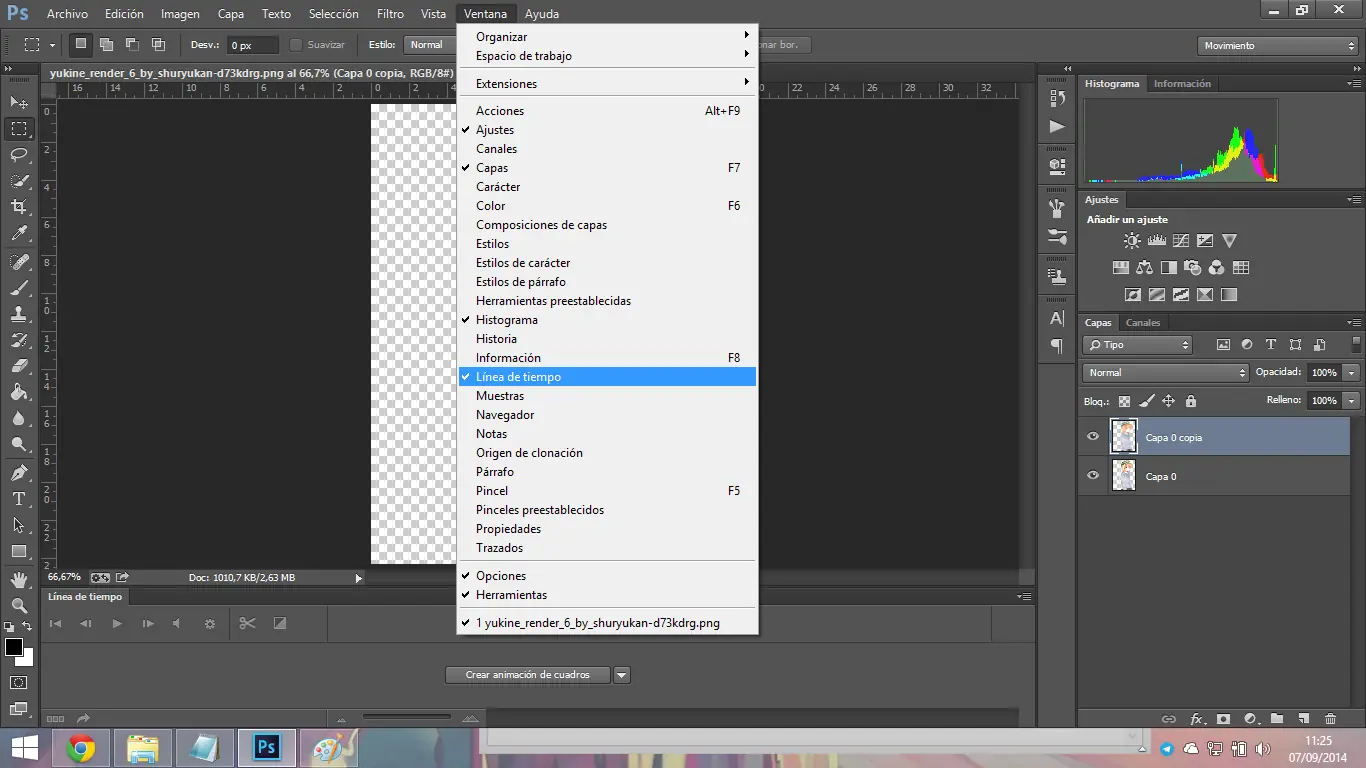1366x768 pixels.
Task: Expand the Crear animación de cuadros arrow
Action: pos(622,675)
